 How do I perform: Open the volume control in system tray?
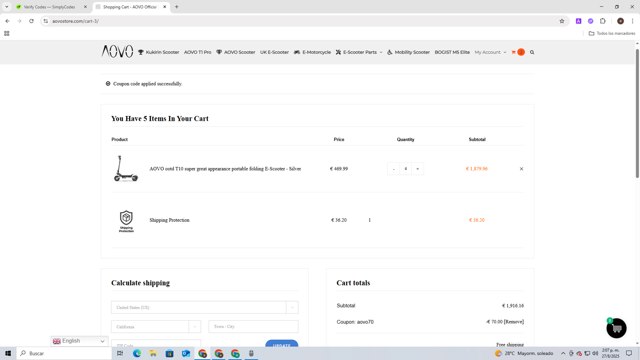(x=595, y=353)
